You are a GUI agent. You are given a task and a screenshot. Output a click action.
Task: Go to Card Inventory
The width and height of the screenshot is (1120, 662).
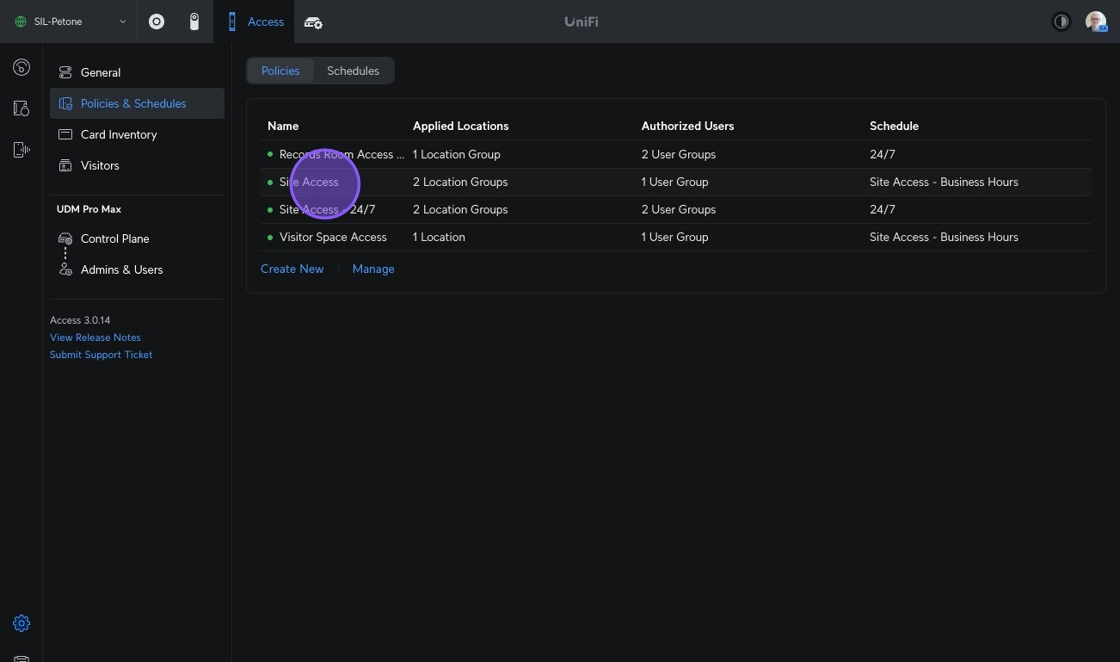(118, 135)
